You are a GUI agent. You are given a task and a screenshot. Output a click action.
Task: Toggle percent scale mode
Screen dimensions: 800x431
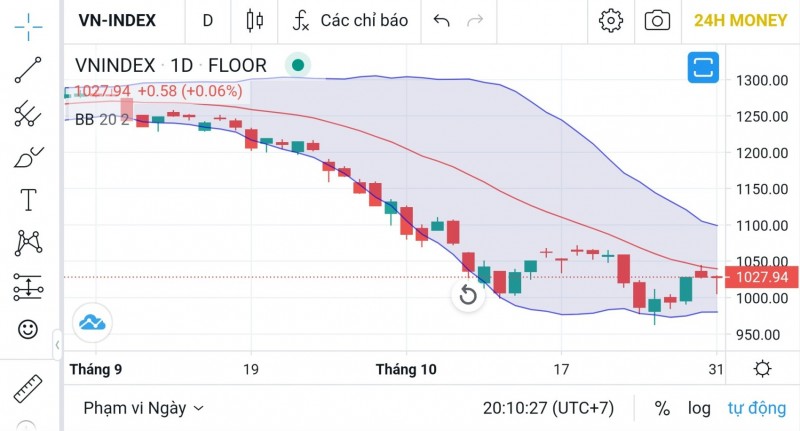[662, 408]
